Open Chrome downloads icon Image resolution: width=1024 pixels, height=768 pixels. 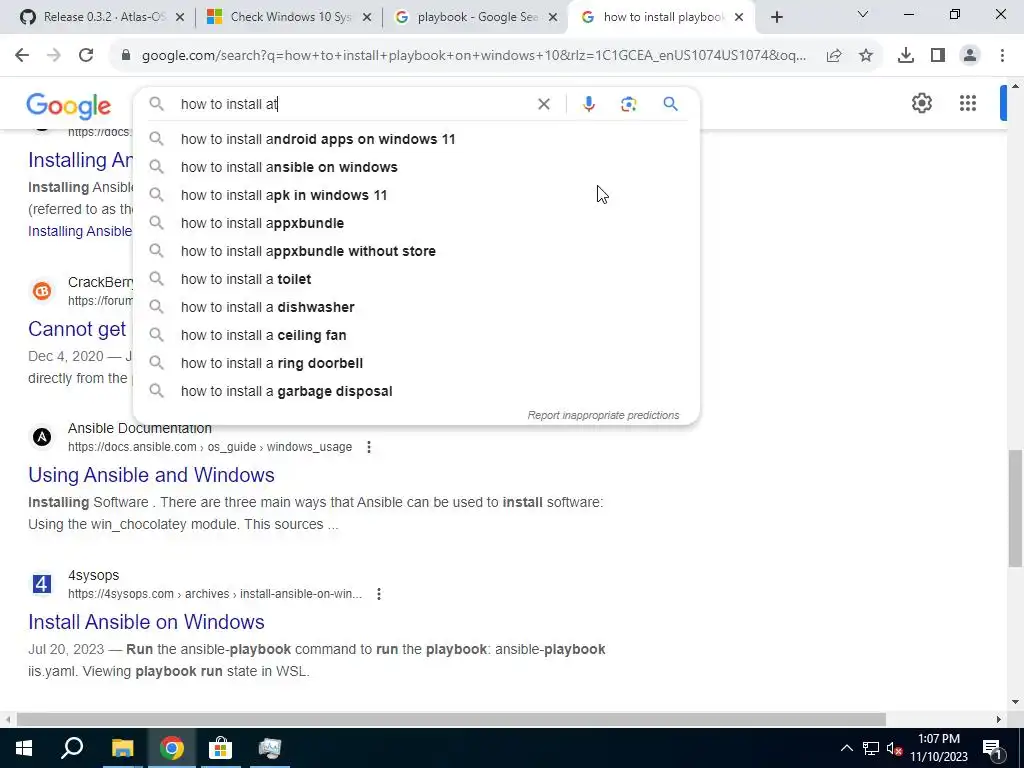[906, 56]
